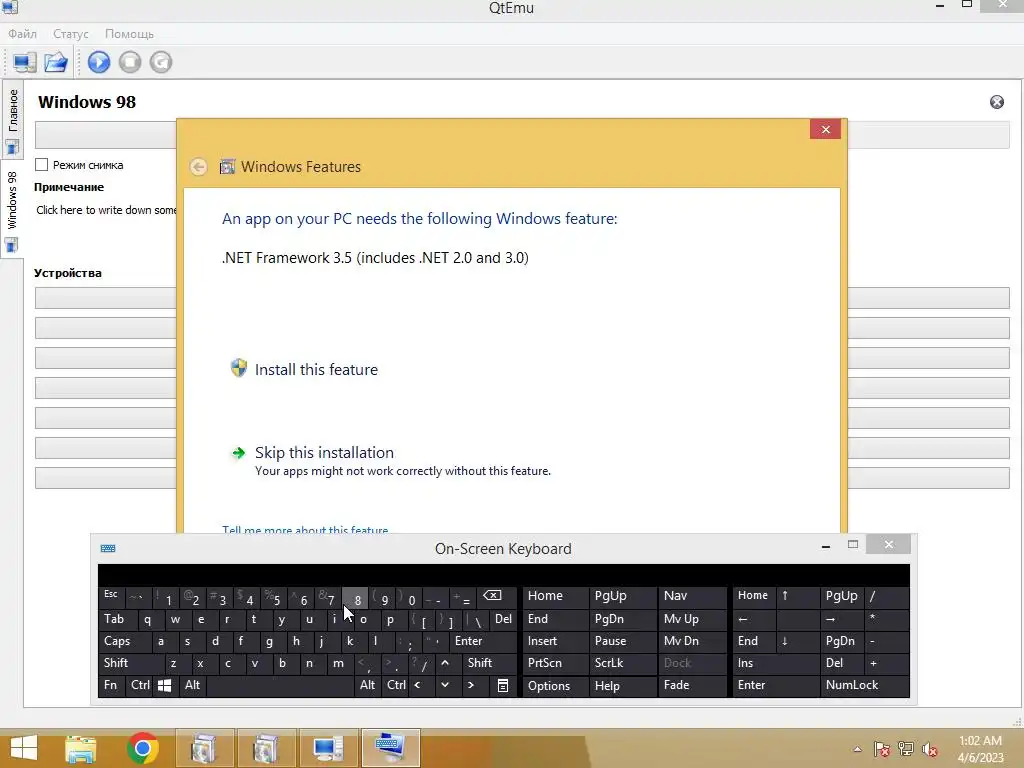
Task: Toggle the Fn key on On-Screen Keyboard
Action: click(x=112, y=685)
